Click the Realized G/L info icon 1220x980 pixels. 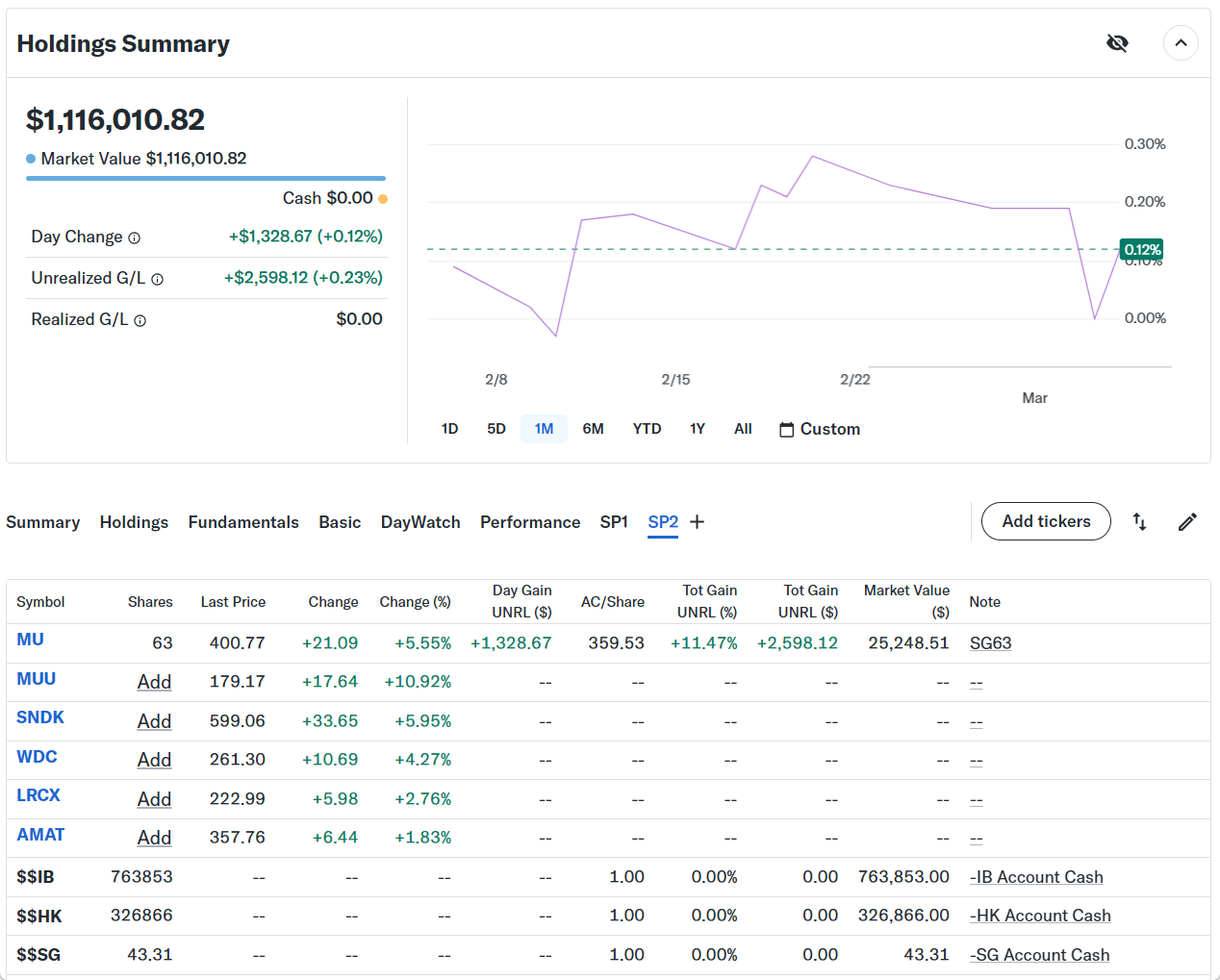(140, 320)
